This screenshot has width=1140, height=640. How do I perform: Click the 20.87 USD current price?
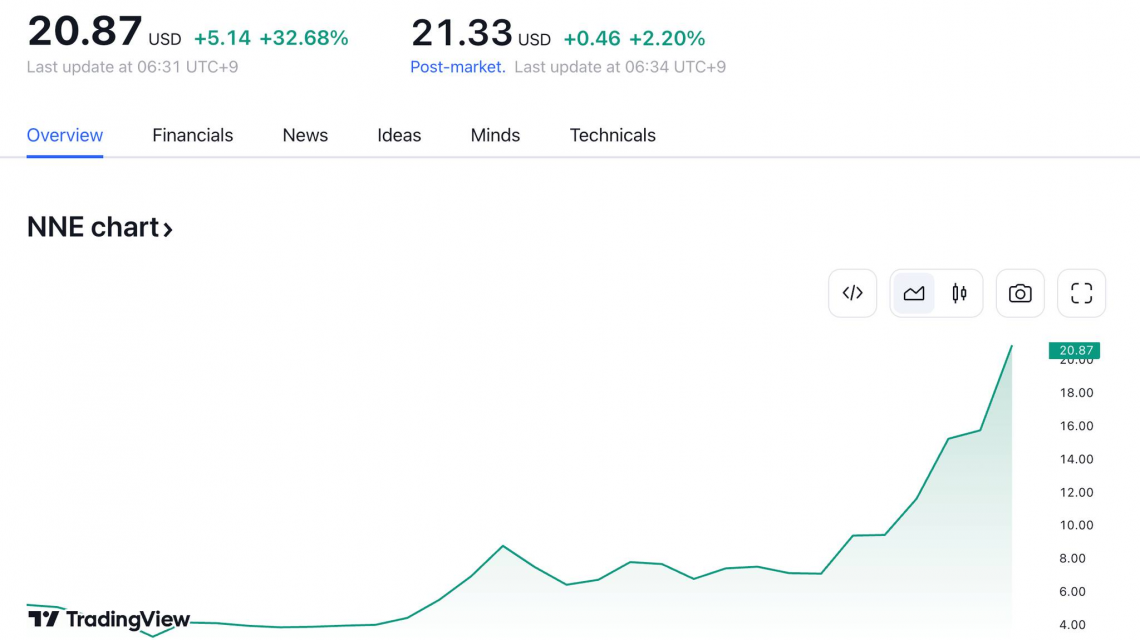pos(85,33)
